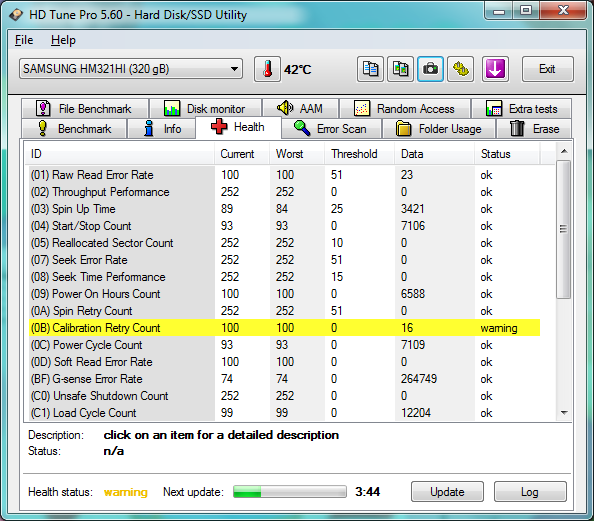Select the (01) Raw Read Error Rate row
The height and width of the screenshot is (521, 594).
[x=284, y=175]
